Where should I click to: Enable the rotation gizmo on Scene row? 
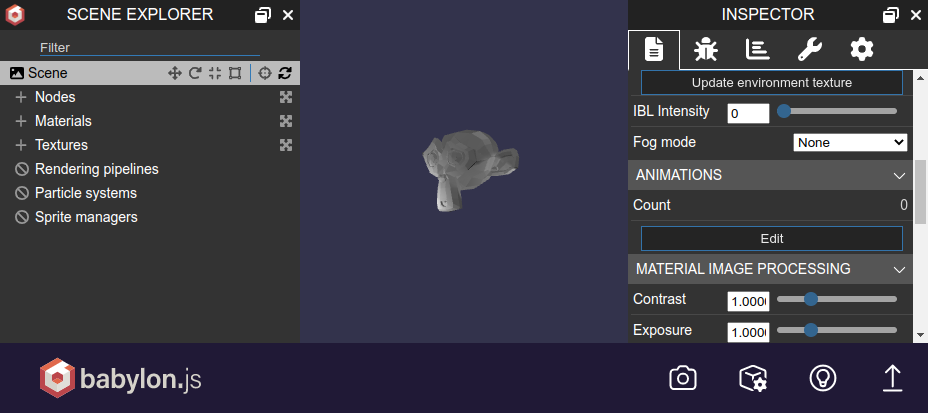[x=195, y=73]
